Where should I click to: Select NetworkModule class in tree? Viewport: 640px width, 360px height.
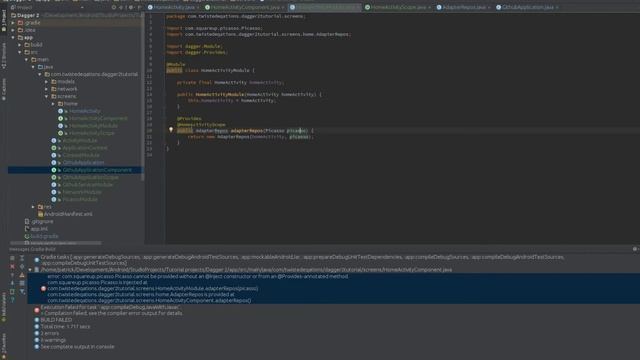tap(82, 192)
